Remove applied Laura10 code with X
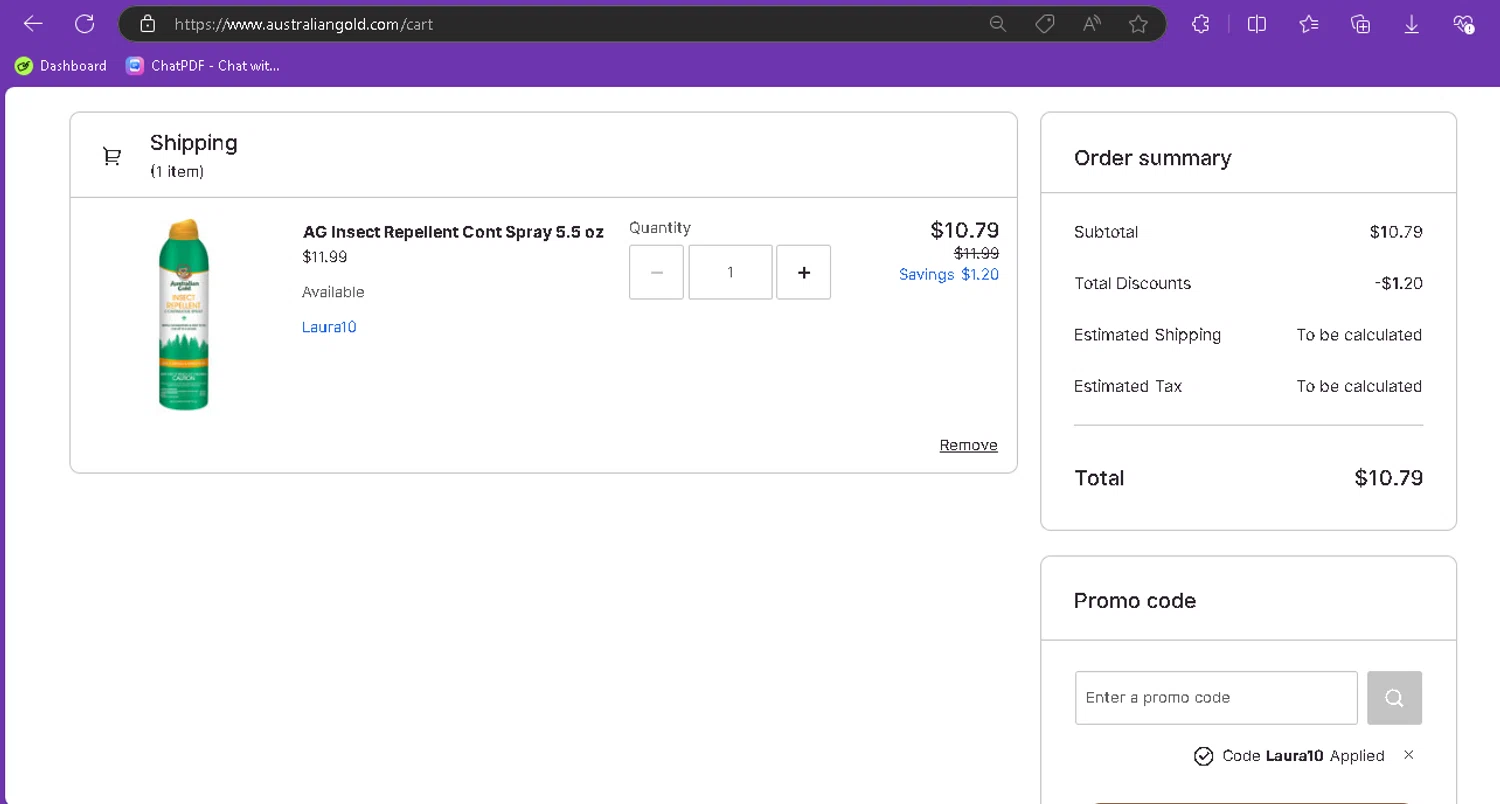1500x804 pixels. point(1408,755)
